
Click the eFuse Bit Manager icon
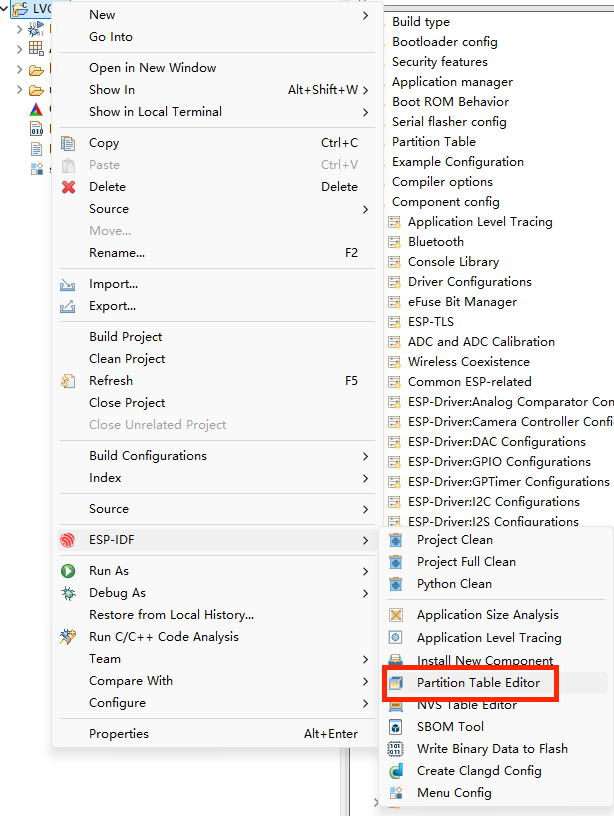coord(395,302)
